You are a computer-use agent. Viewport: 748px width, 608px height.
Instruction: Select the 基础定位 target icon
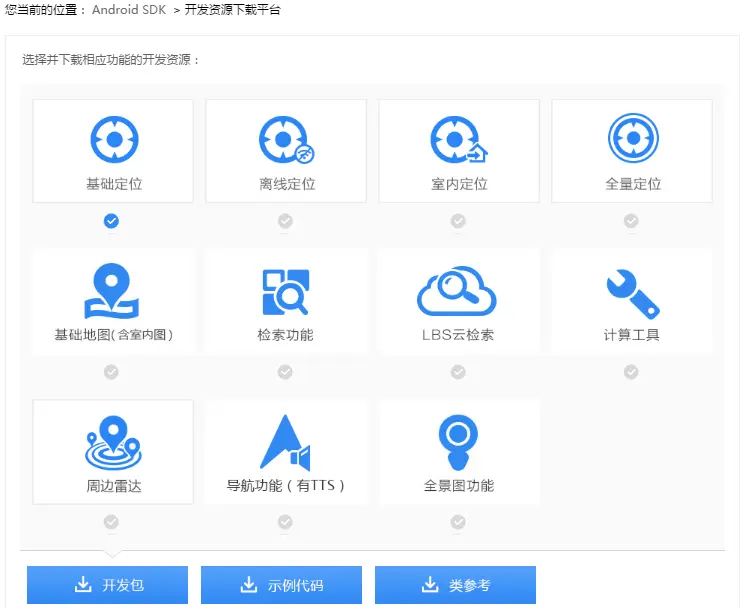pos(114,139)
